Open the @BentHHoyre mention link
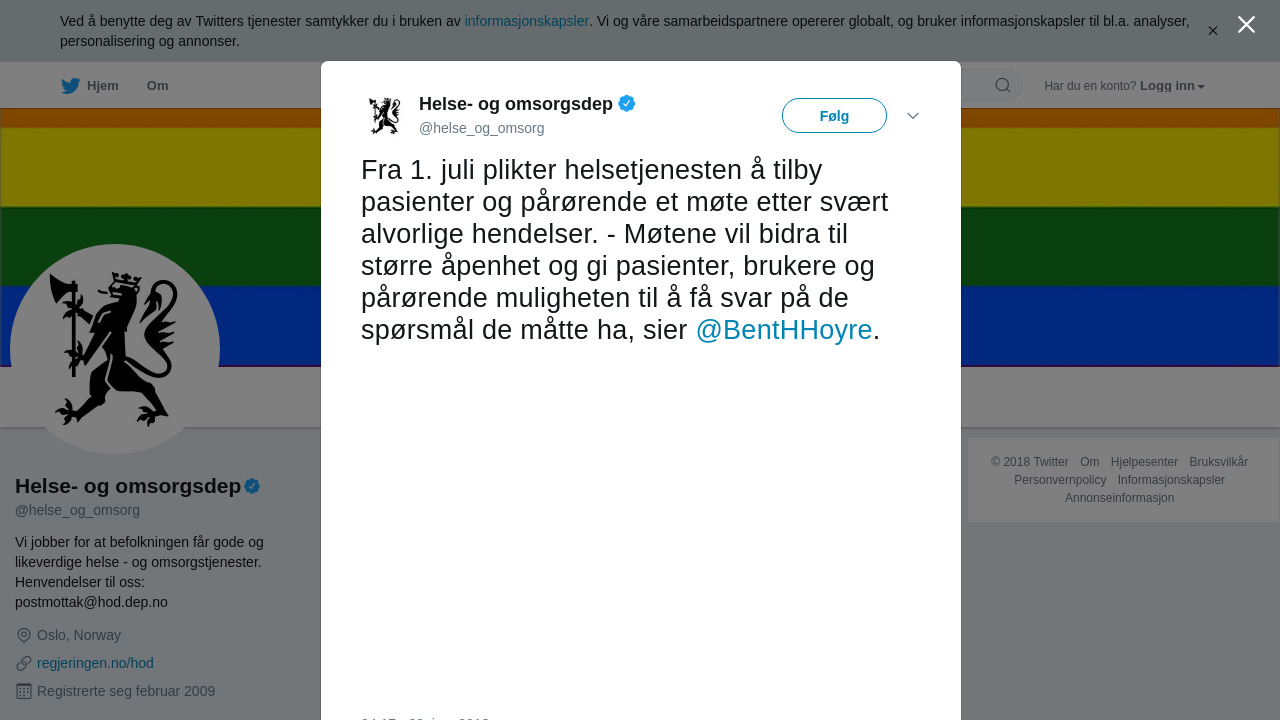 pyautogui.click(x=784, y=330)
